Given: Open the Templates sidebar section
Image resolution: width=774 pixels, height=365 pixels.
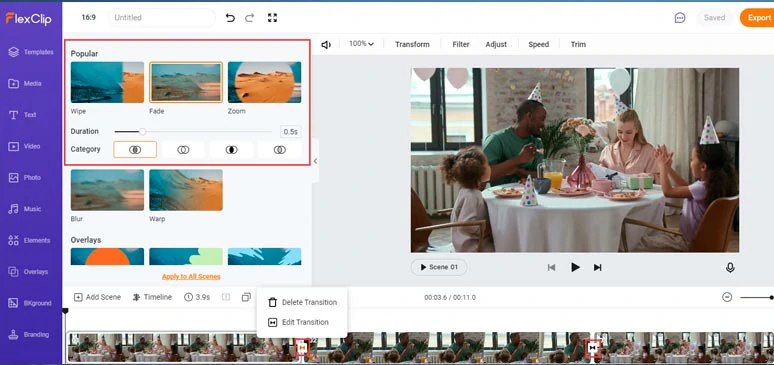Looking at the screenshot, I should tap(31, 52).
